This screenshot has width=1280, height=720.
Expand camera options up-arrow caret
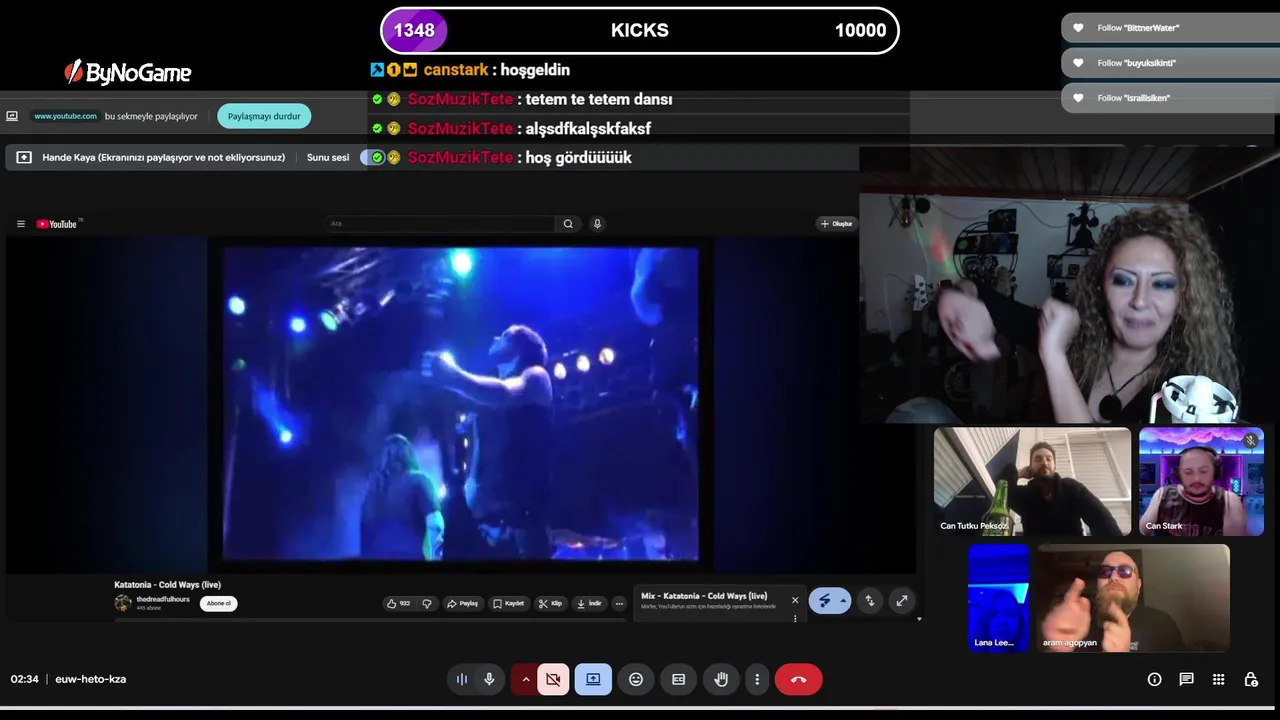pyautogui.click(x=525, y=679)
